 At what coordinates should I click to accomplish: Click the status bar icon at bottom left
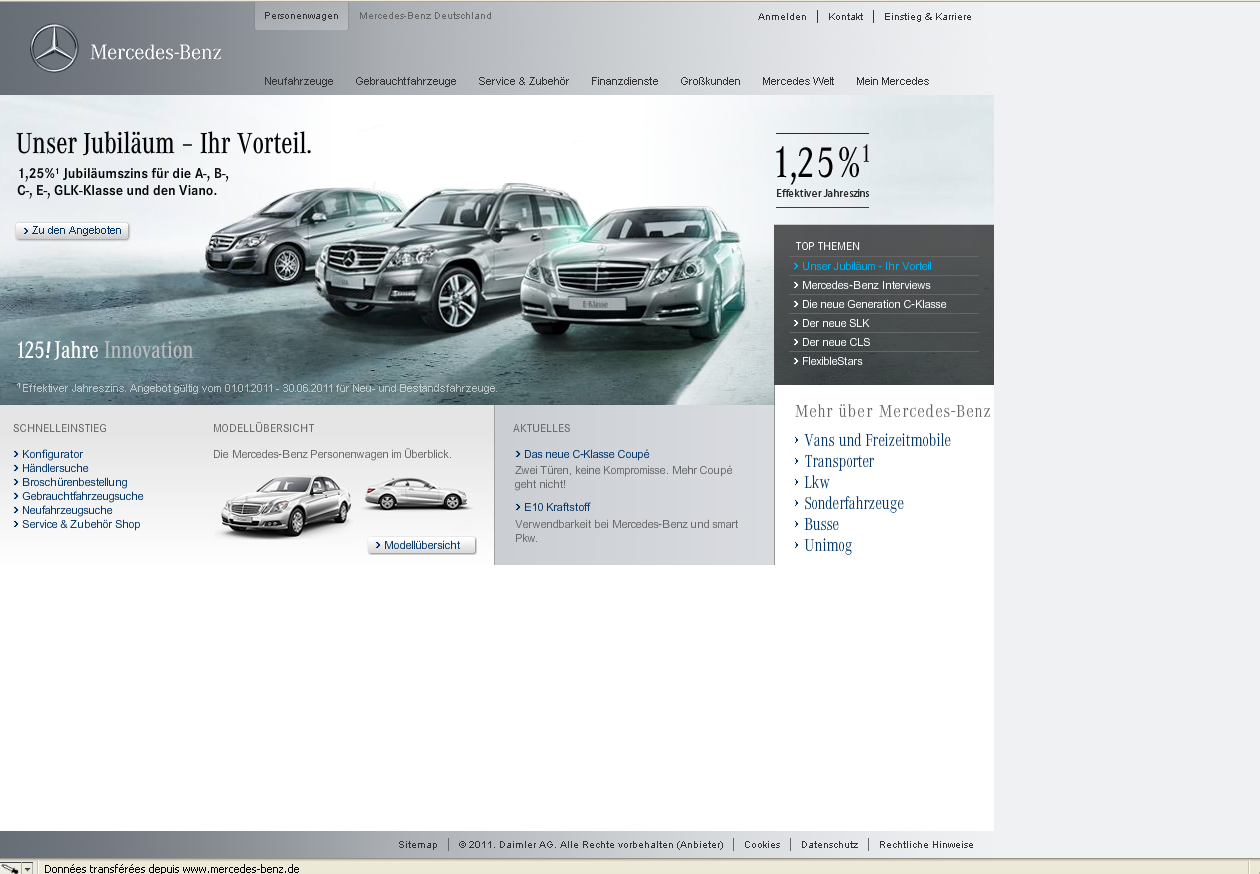[x=10, y=868]
